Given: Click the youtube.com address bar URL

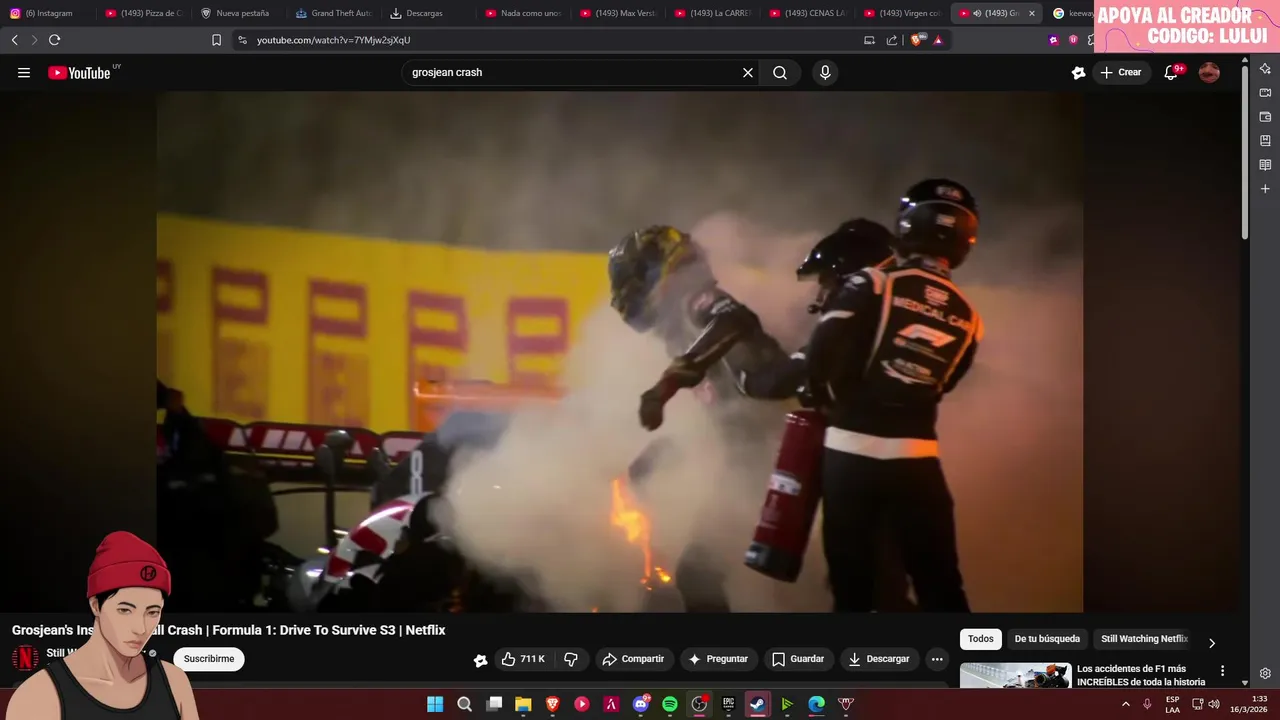Looking at the screenshot, I should [x=333, y=40].
